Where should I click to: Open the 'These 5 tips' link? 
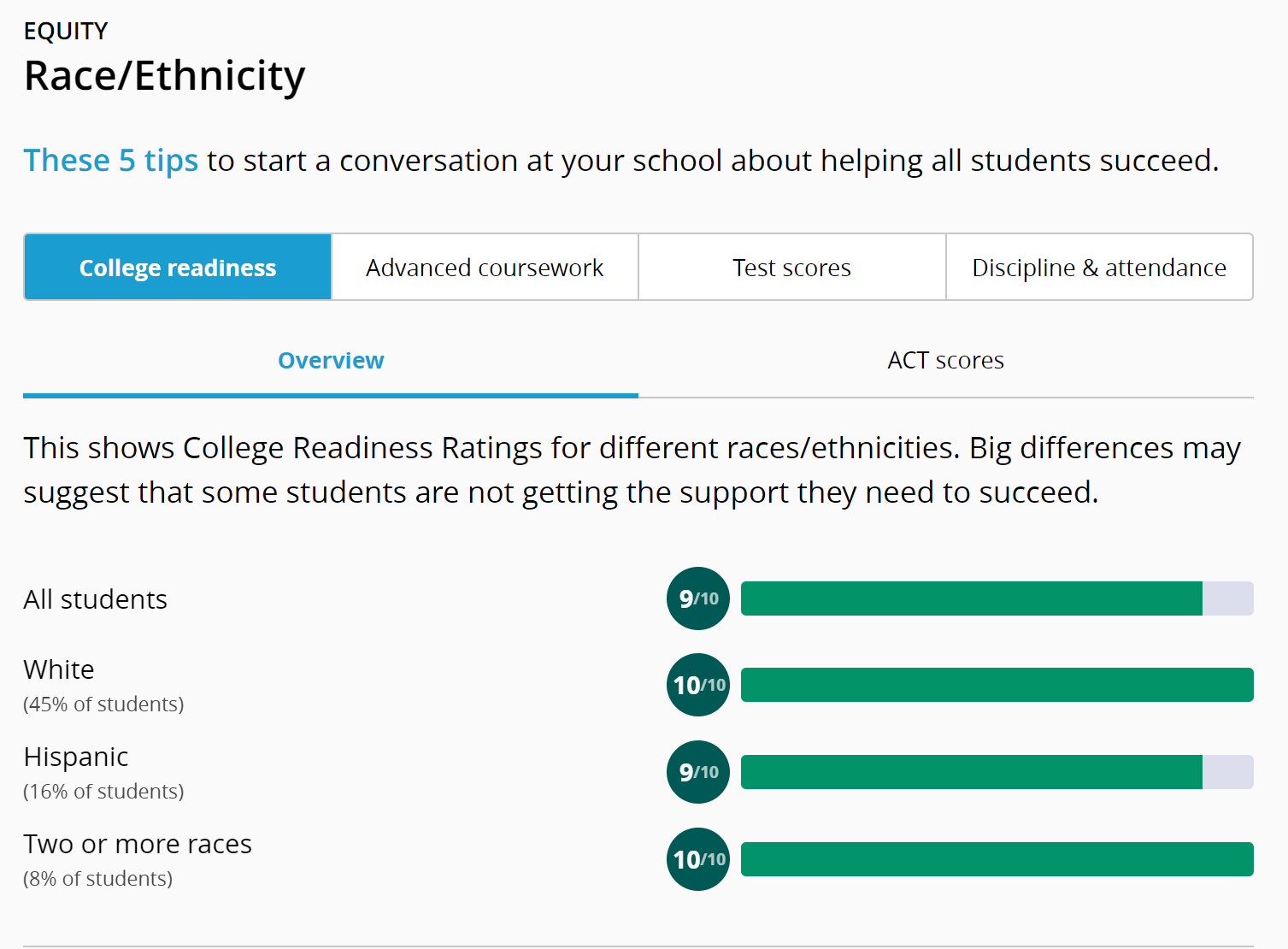pos(111,161)
